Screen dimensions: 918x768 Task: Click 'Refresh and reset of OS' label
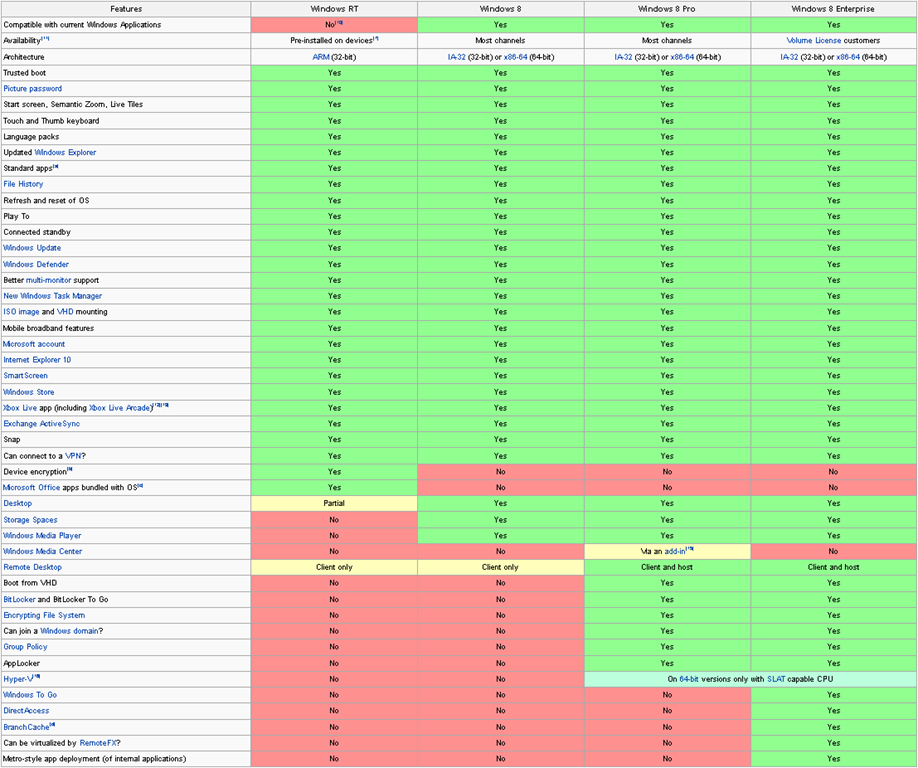46,200
